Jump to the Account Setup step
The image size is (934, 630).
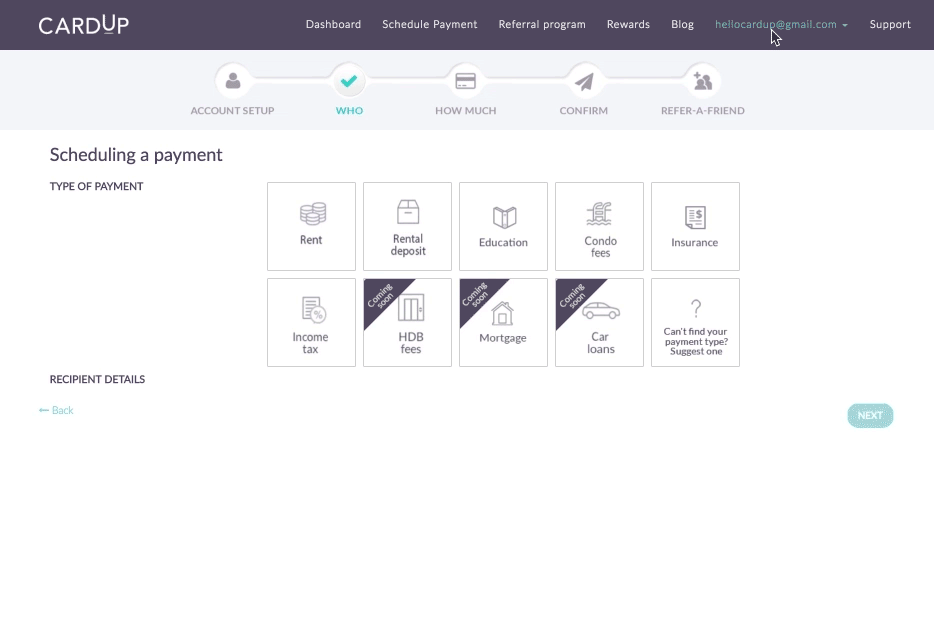coord(232,81)
